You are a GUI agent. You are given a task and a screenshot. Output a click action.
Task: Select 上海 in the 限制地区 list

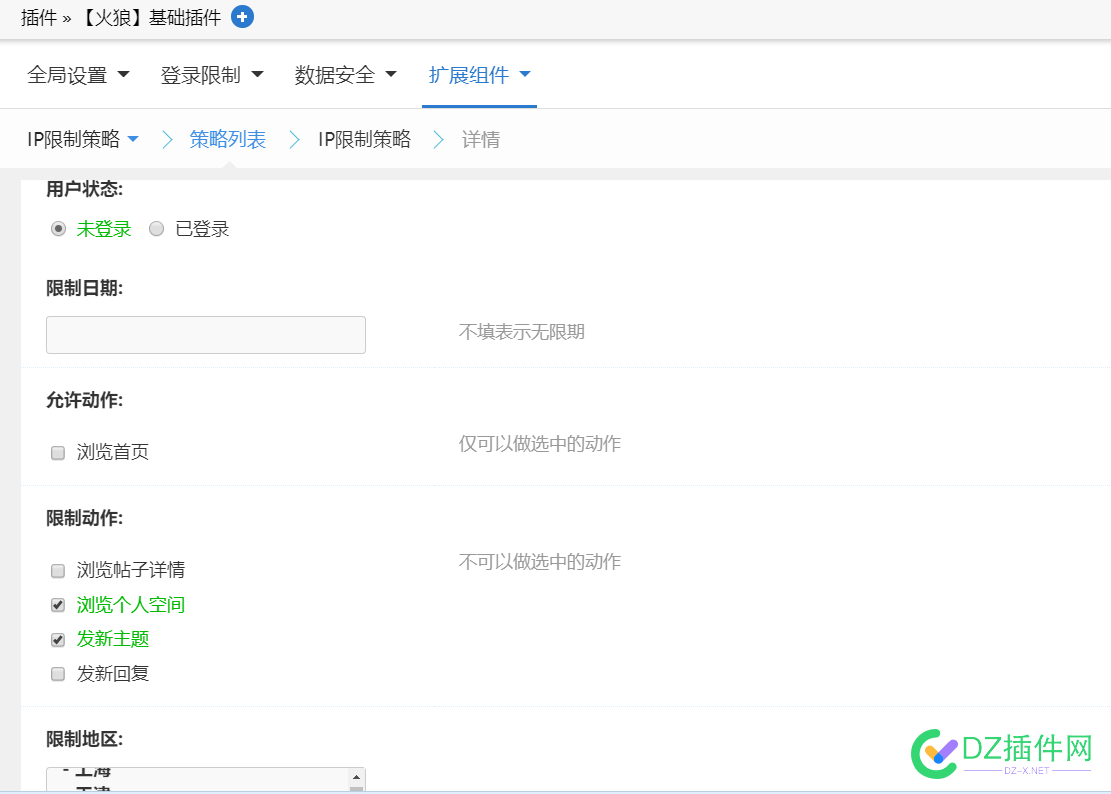(95, 773)
